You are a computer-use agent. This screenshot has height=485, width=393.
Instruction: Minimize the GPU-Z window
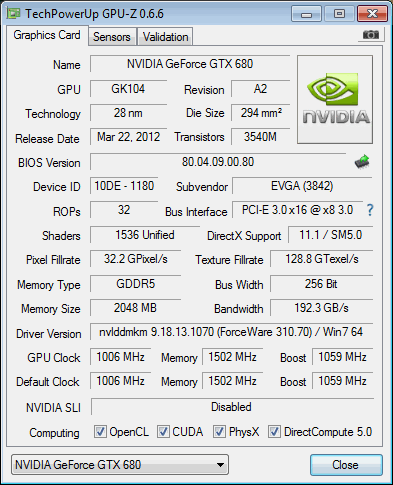click(306, 14)
